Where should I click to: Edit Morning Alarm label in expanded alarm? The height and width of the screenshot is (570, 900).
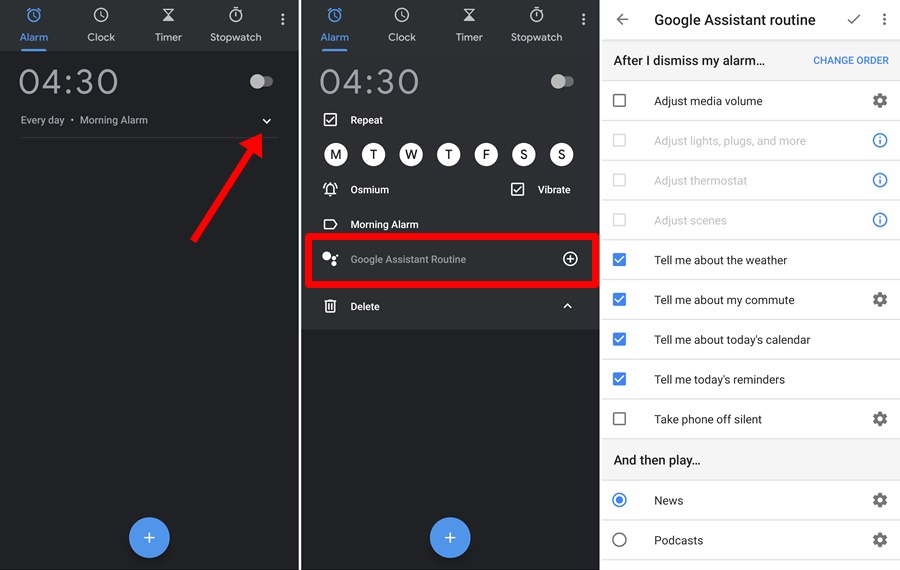tap(385, 224)
